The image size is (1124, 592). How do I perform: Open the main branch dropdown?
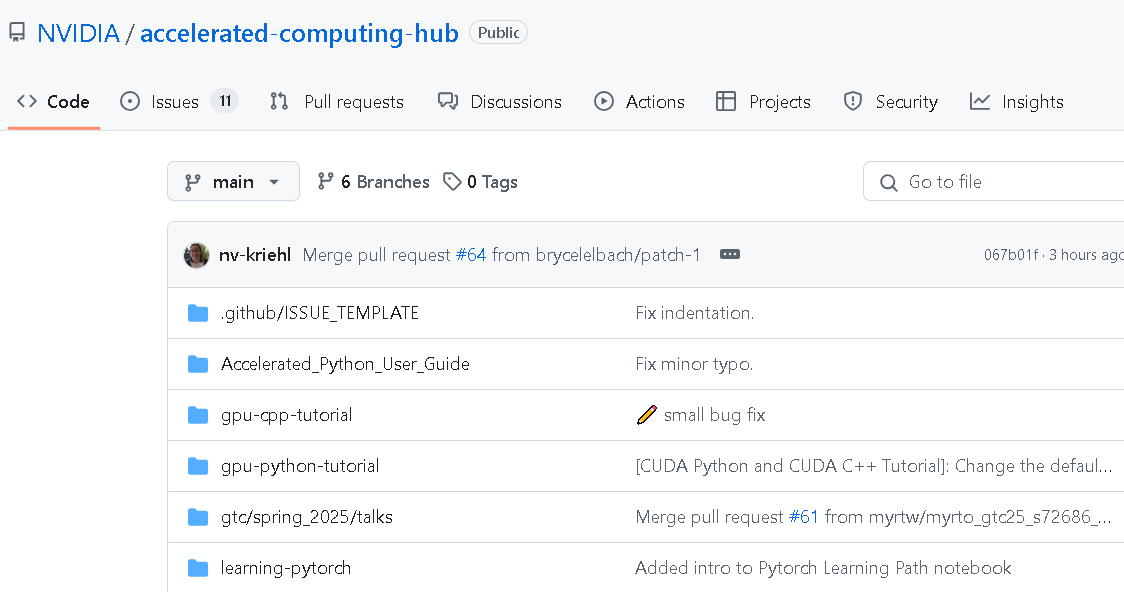pos(233,182)
